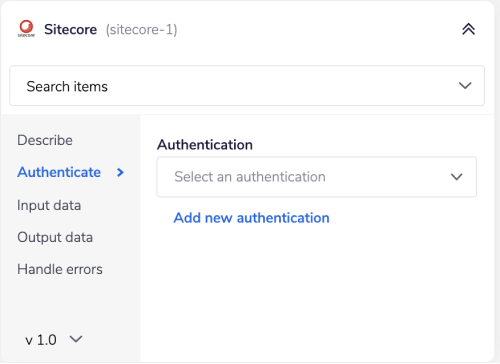
Task: Click the Sitecore connector title
Action: [71, 29]
